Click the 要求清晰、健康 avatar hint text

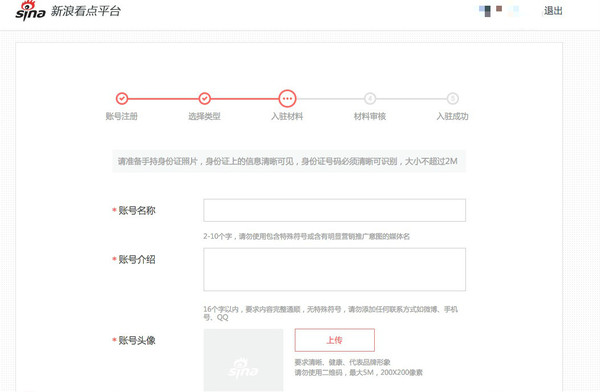click(342, 362)
